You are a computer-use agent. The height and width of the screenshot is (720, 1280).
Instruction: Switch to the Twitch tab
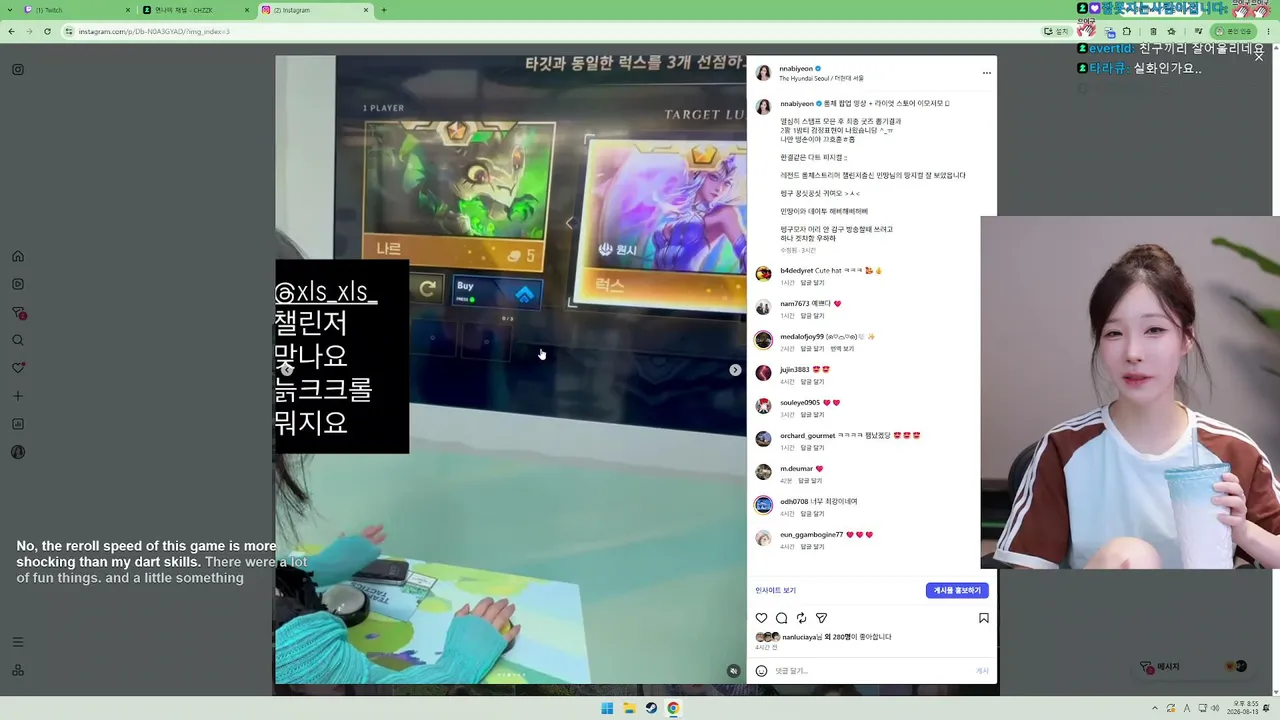pyautogui.click(x=77, y=10)
